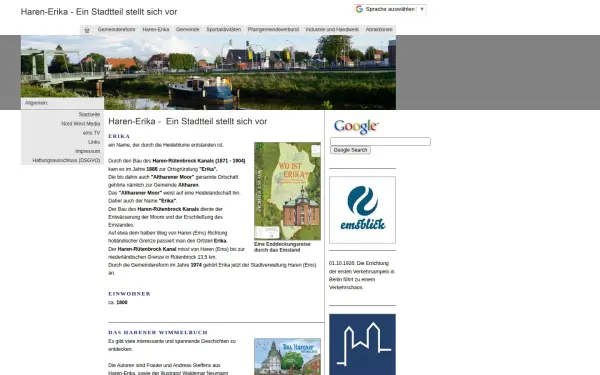Click the Google search input field
The image size is (600, 375).
pyautogui.click(x=380, y=142)
